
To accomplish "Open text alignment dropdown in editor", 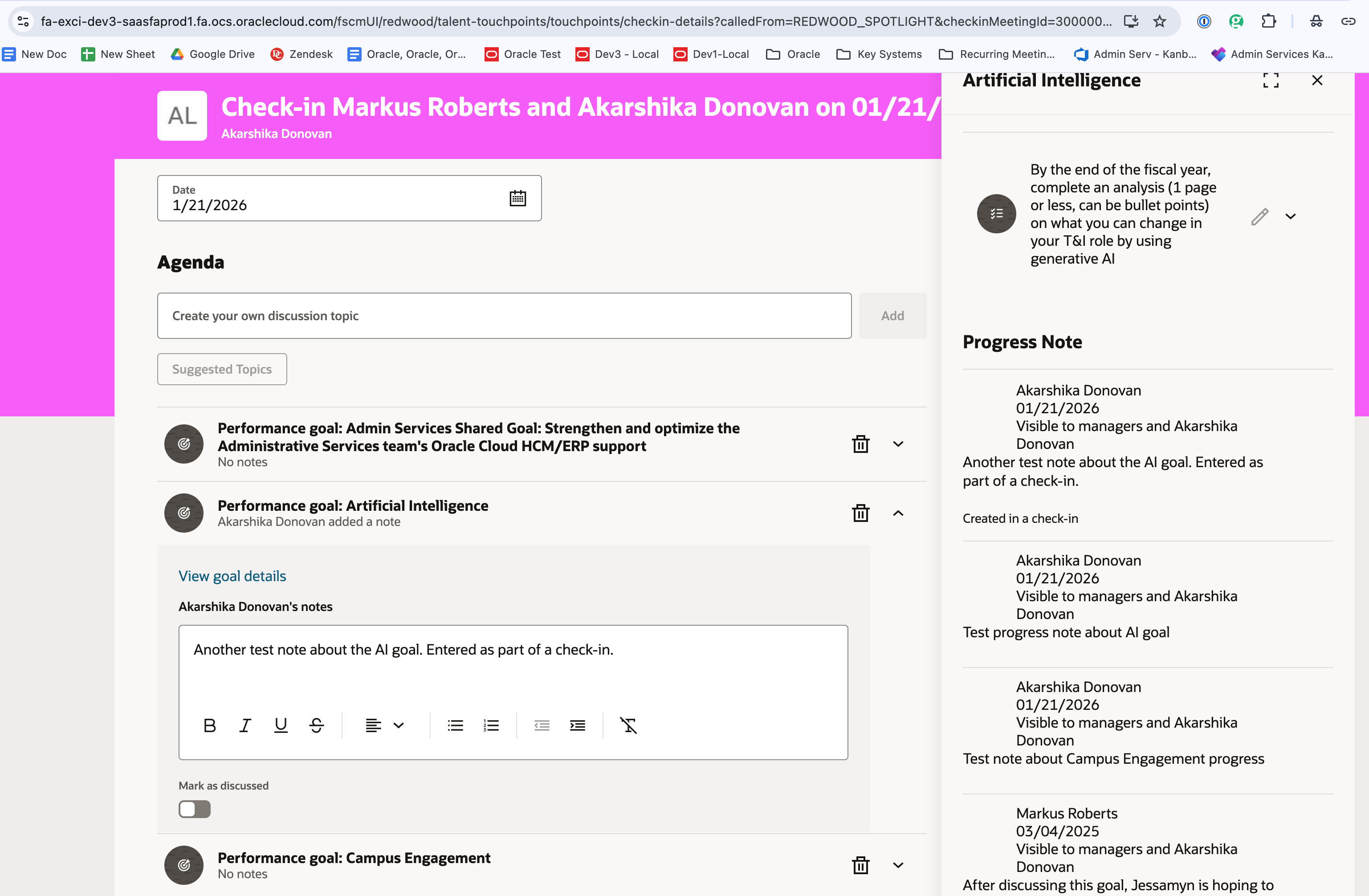I will pos(385,725).
